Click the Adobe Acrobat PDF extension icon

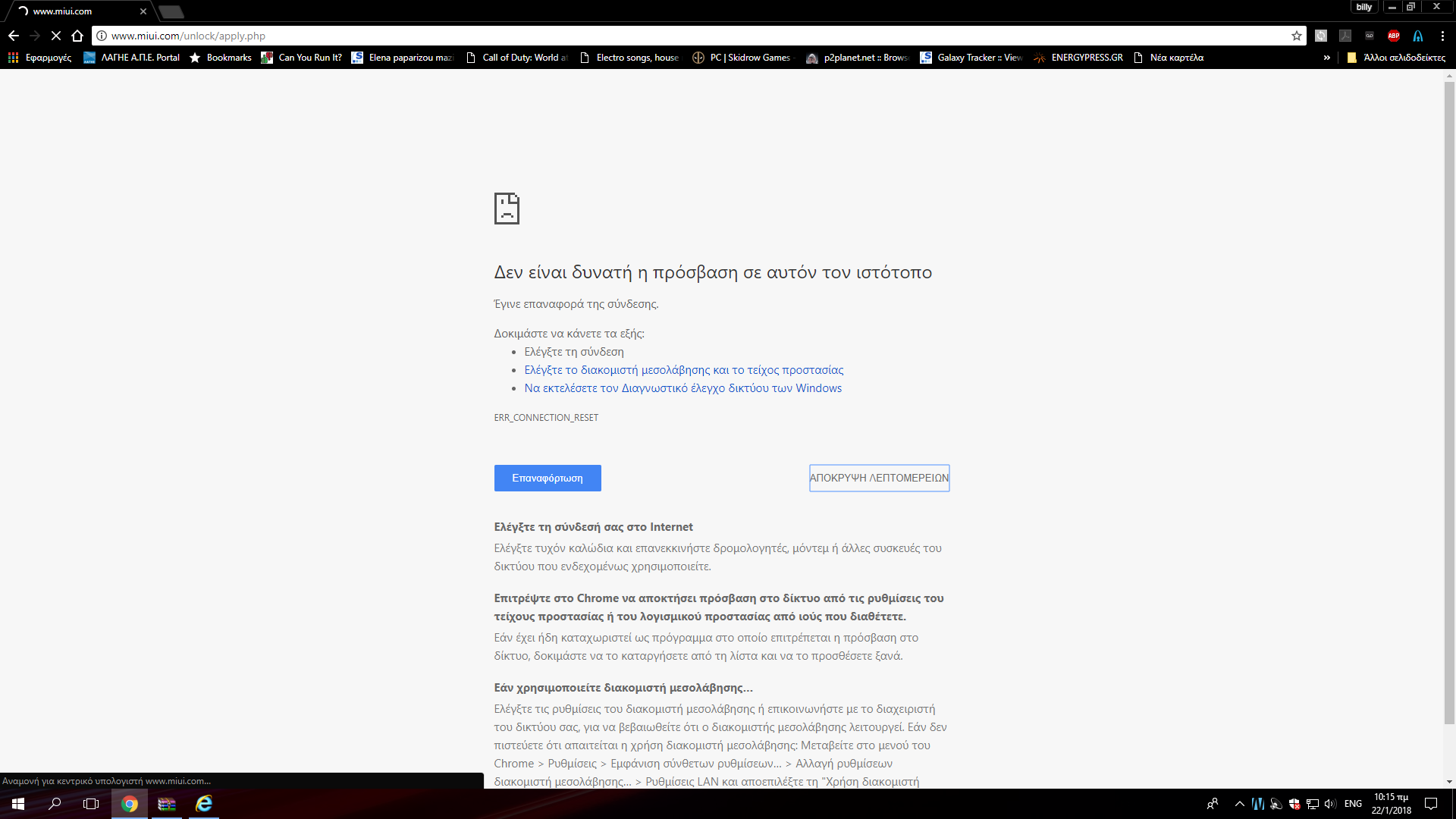1345,36
